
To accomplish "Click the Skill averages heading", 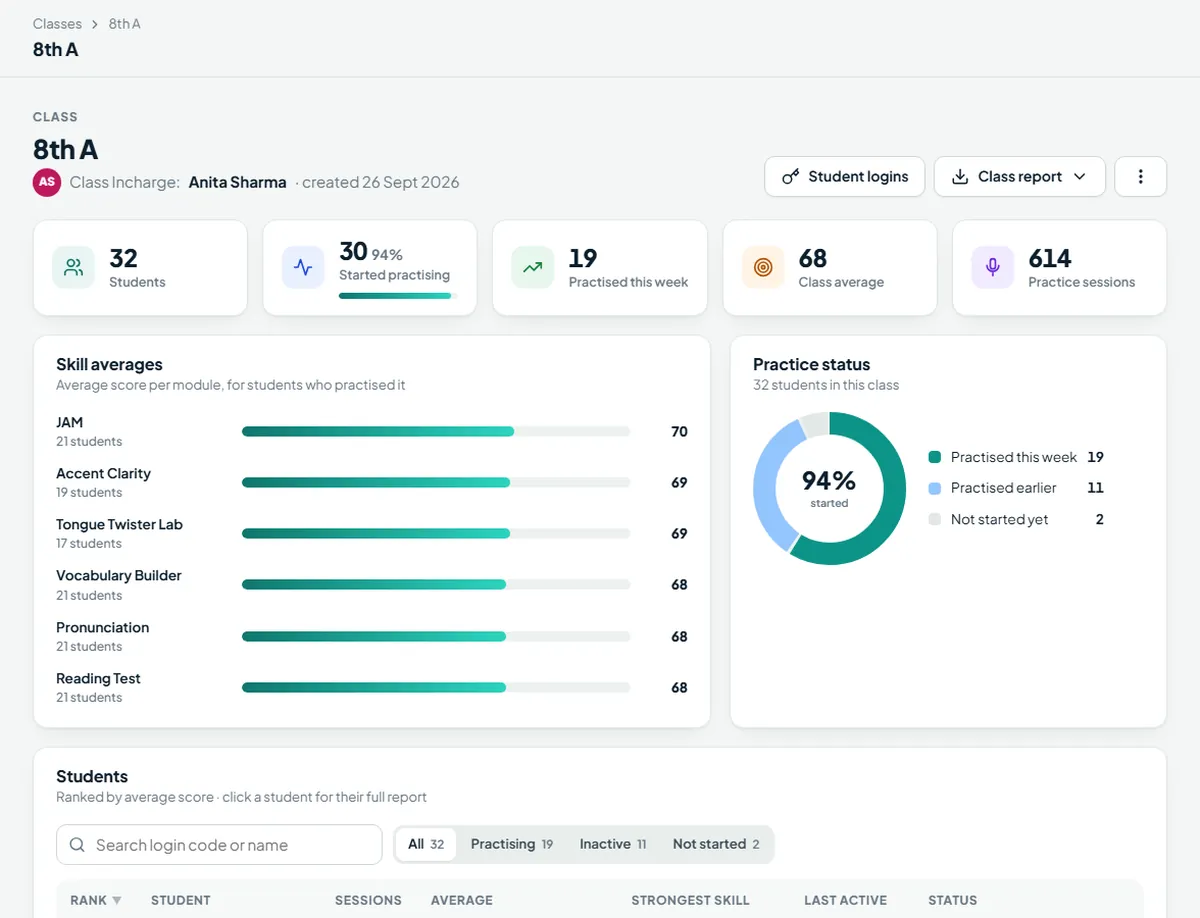I will (109, 365).
